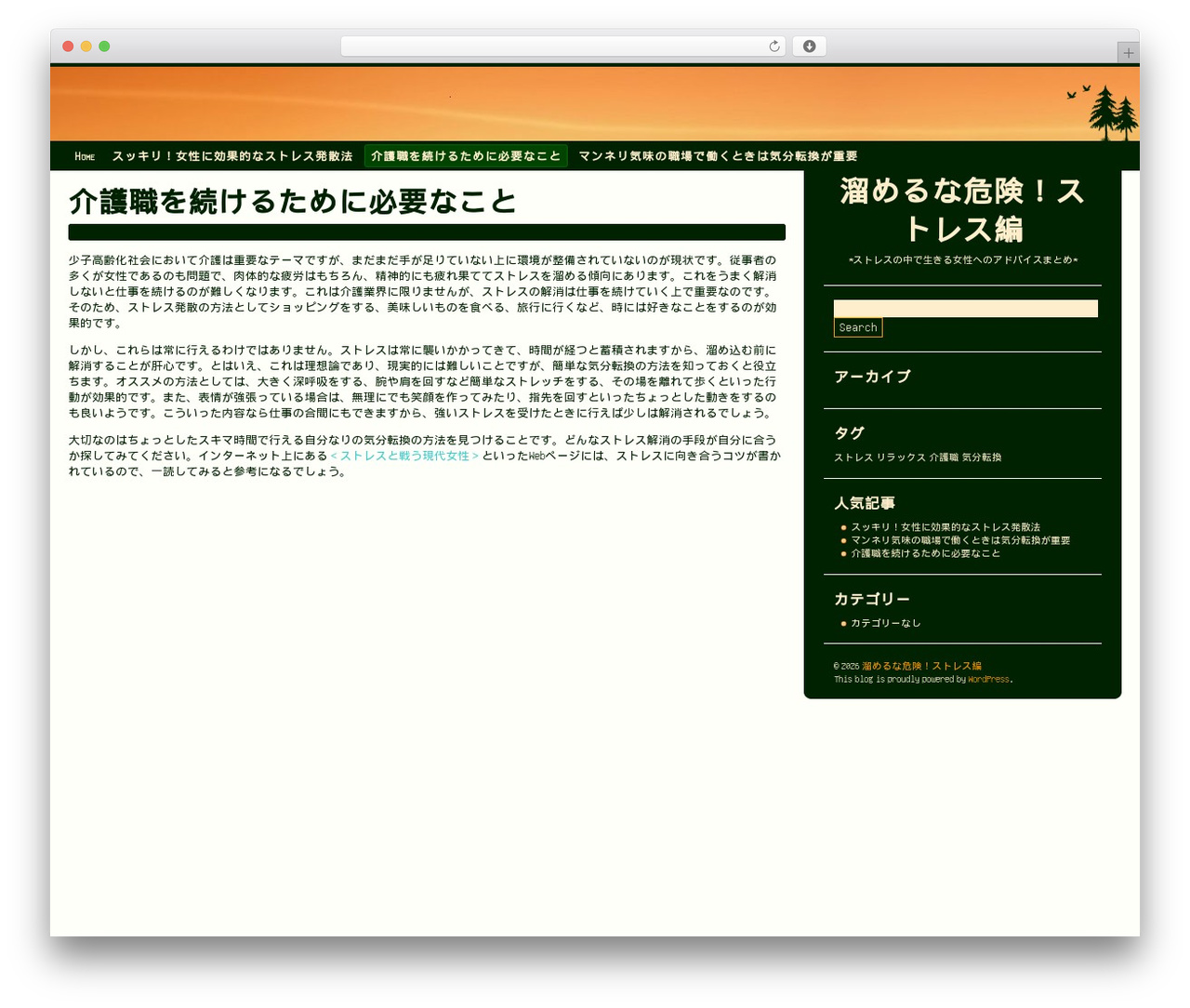The height and width of the screenshot is (1008, 1190).
Task: Select 介護職を続けるために必要なこと in navigation bar
Action: (x=466, y=156)
